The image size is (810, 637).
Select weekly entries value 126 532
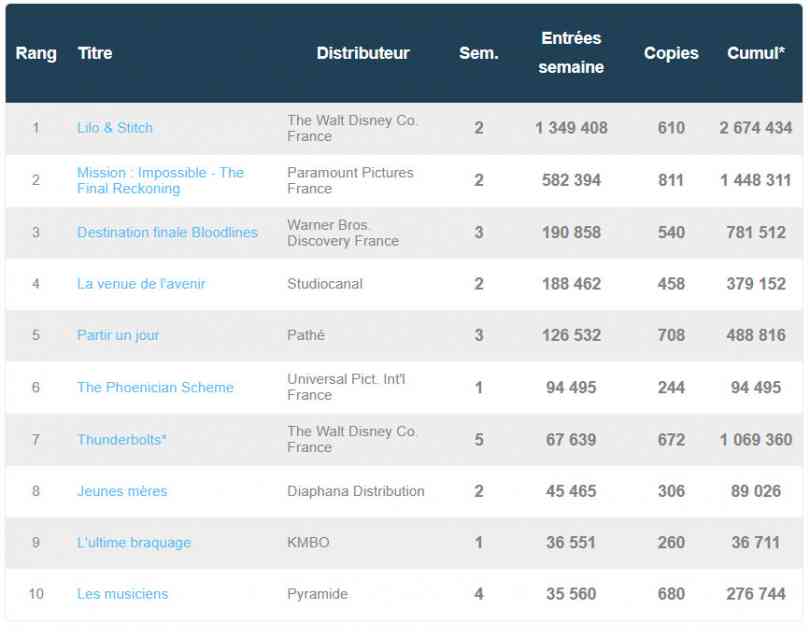pyautogui.click(x=571, y=335)
